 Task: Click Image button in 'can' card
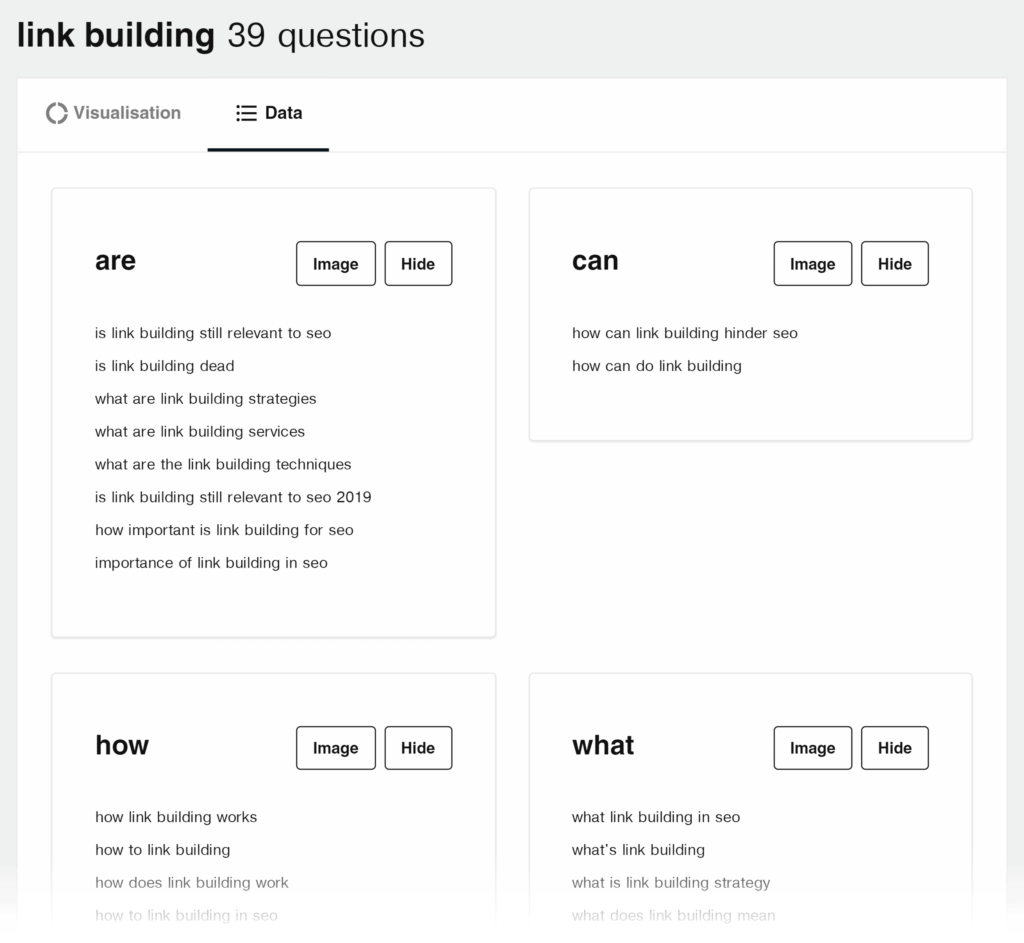(812, 264)
